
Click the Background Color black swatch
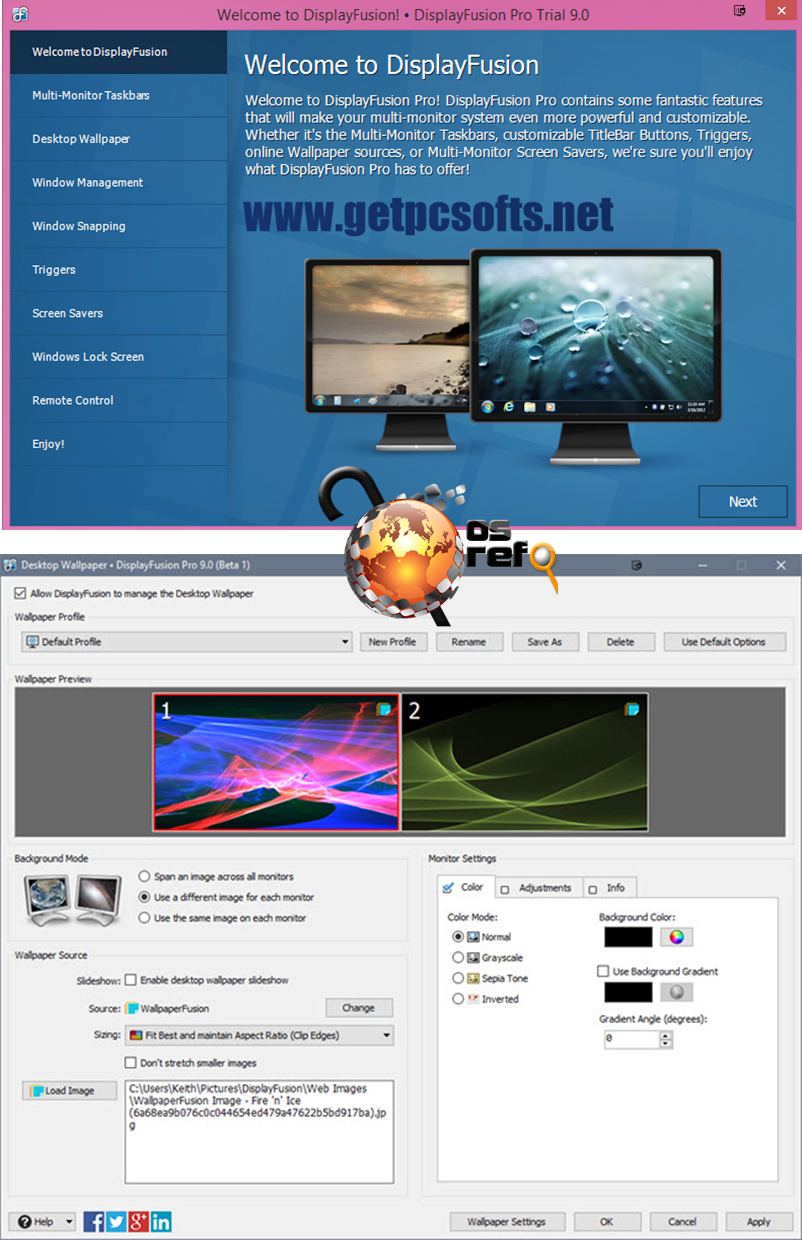point(628,937)
